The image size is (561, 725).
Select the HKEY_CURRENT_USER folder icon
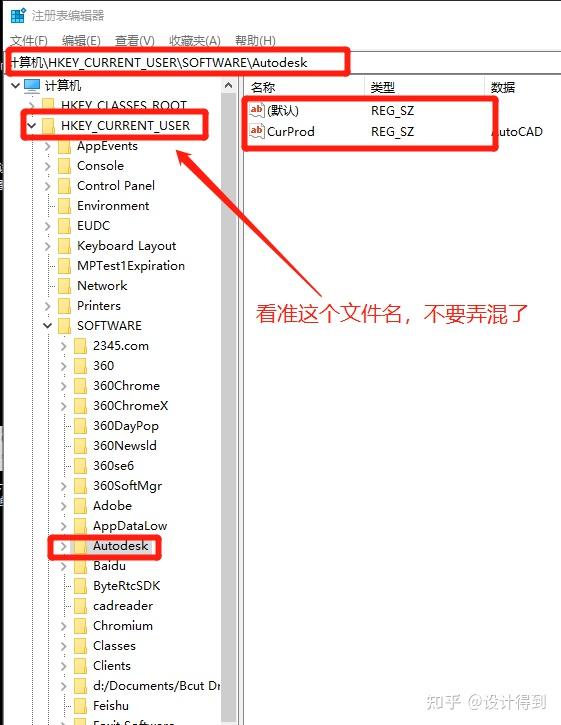point(48,125)
